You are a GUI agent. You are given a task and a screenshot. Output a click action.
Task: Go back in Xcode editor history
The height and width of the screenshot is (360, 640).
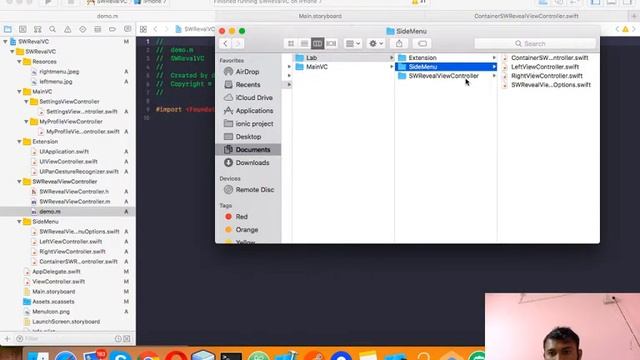156,29
